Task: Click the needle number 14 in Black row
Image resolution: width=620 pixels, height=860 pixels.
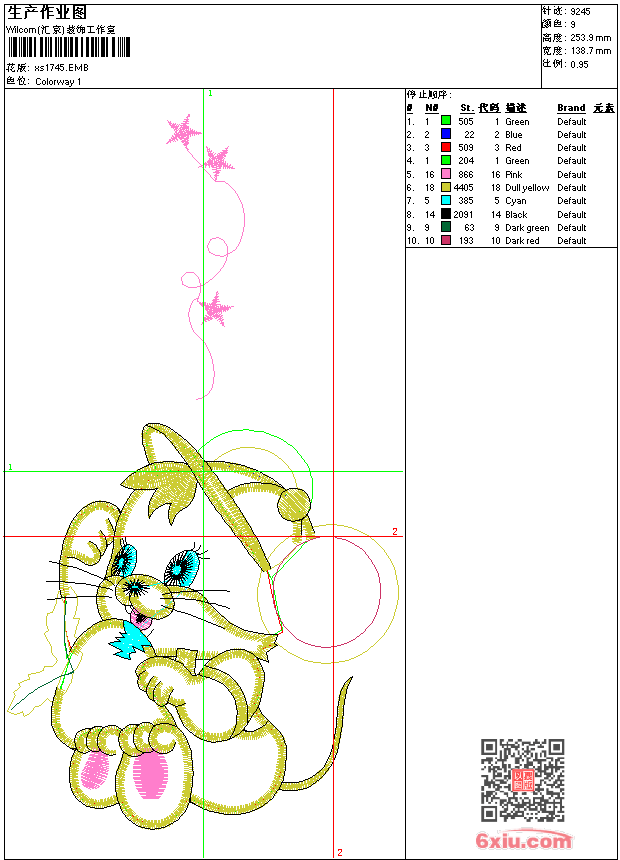Action: point(430,214)
